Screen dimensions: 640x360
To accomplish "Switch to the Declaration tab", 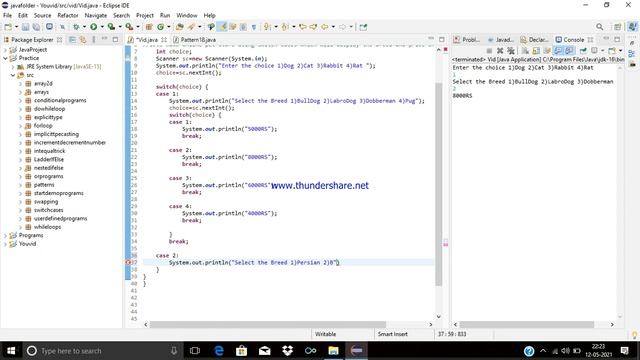I will (x=534, y=40).
